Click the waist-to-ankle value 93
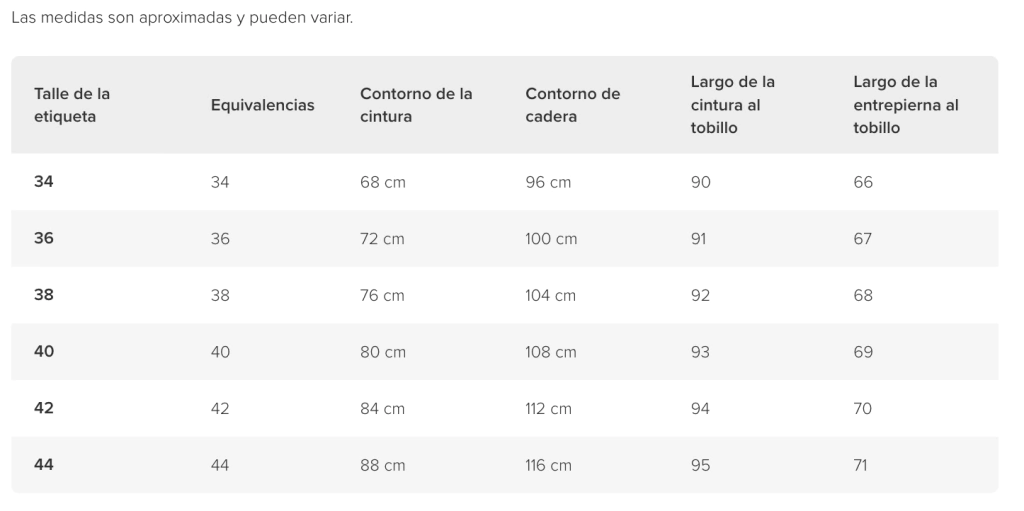Image resolution: width=1024 pixels, height=511 pixels. (701, 352)
